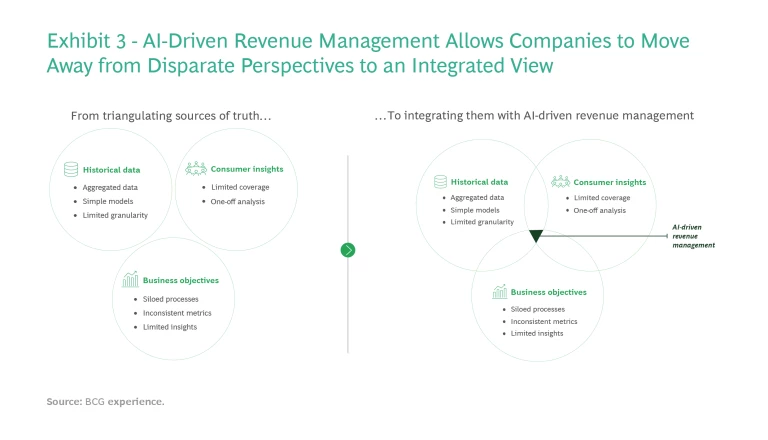
Task: Click the database icon in the right diagram
Action: pos(439,182)
